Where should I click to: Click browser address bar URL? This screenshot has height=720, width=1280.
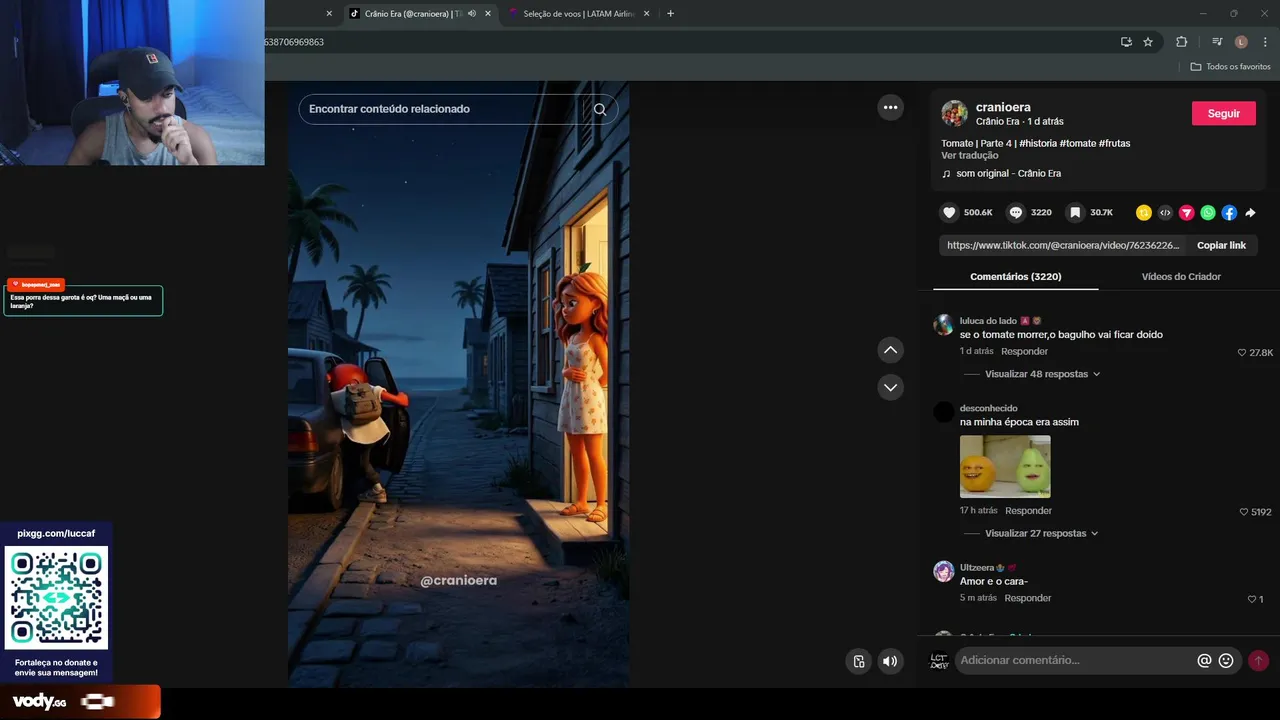[x=690, y=42]
